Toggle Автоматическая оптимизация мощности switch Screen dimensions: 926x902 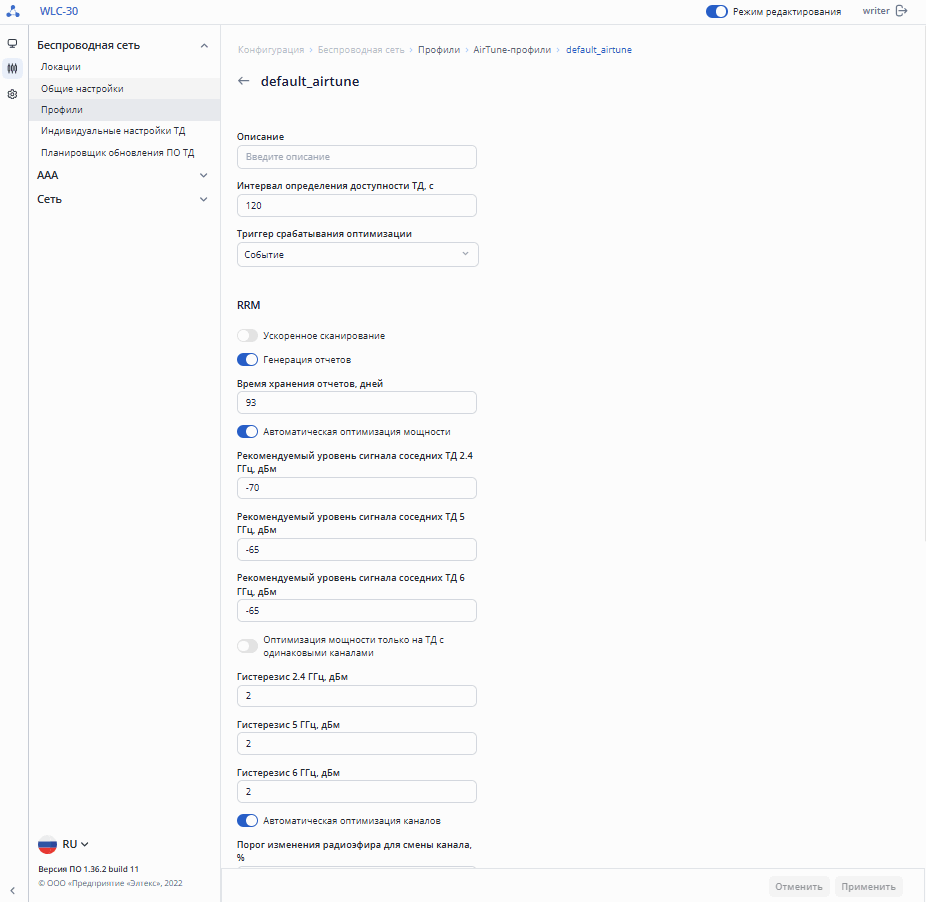tap(247, 432)
